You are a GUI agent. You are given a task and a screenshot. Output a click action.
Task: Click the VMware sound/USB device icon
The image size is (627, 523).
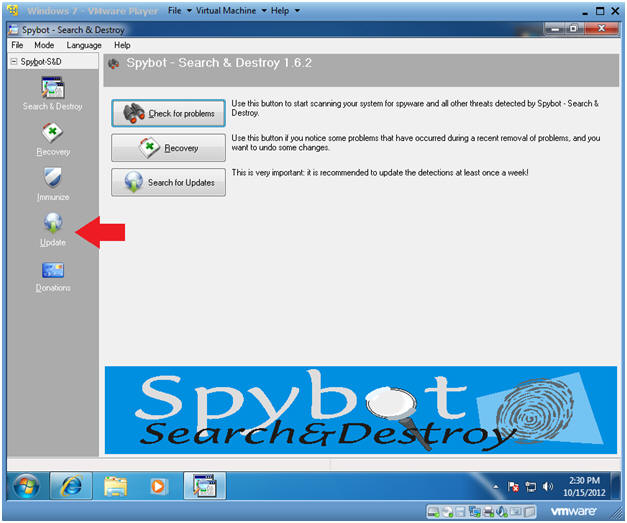point(502,511)
